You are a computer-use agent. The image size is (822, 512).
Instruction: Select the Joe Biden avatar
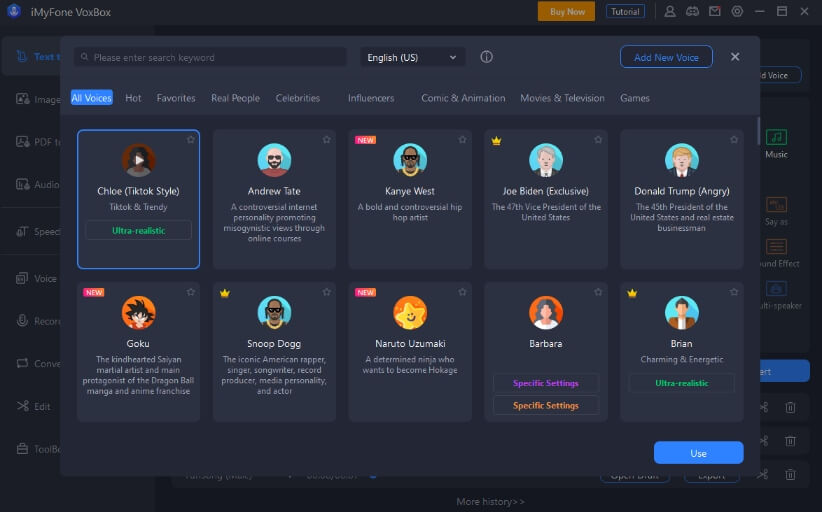(x=546, y=160)
